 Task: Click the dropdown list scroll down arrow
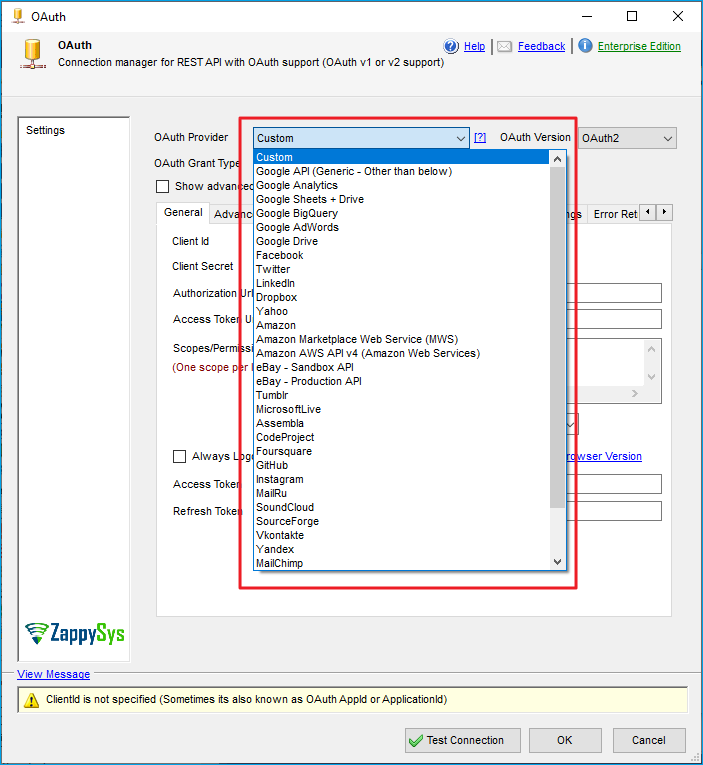click(557, 562)
